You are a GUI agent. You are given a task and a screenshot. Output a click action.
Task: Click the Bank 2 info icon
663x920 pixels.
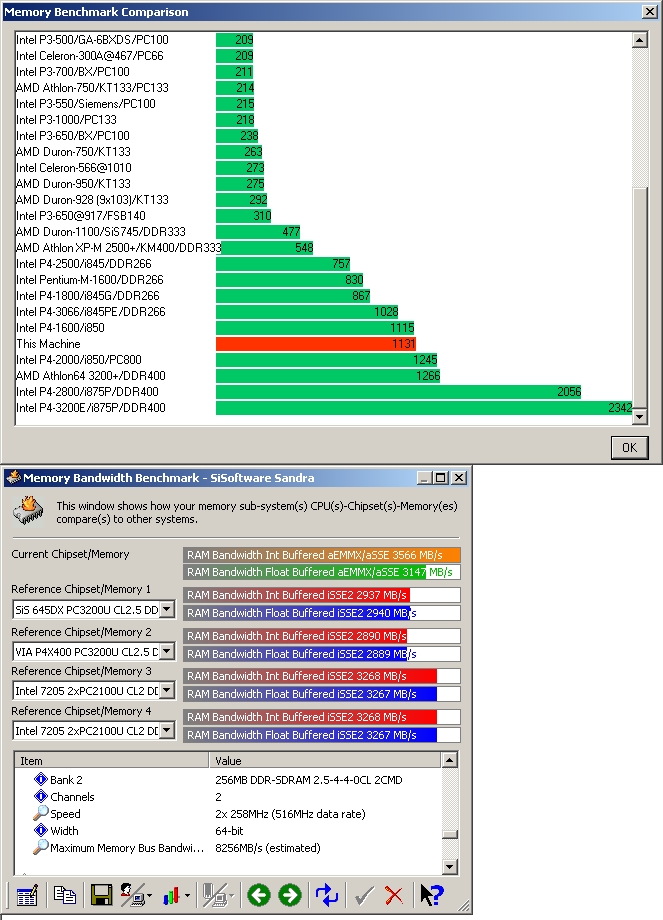[x=40, y=779]
